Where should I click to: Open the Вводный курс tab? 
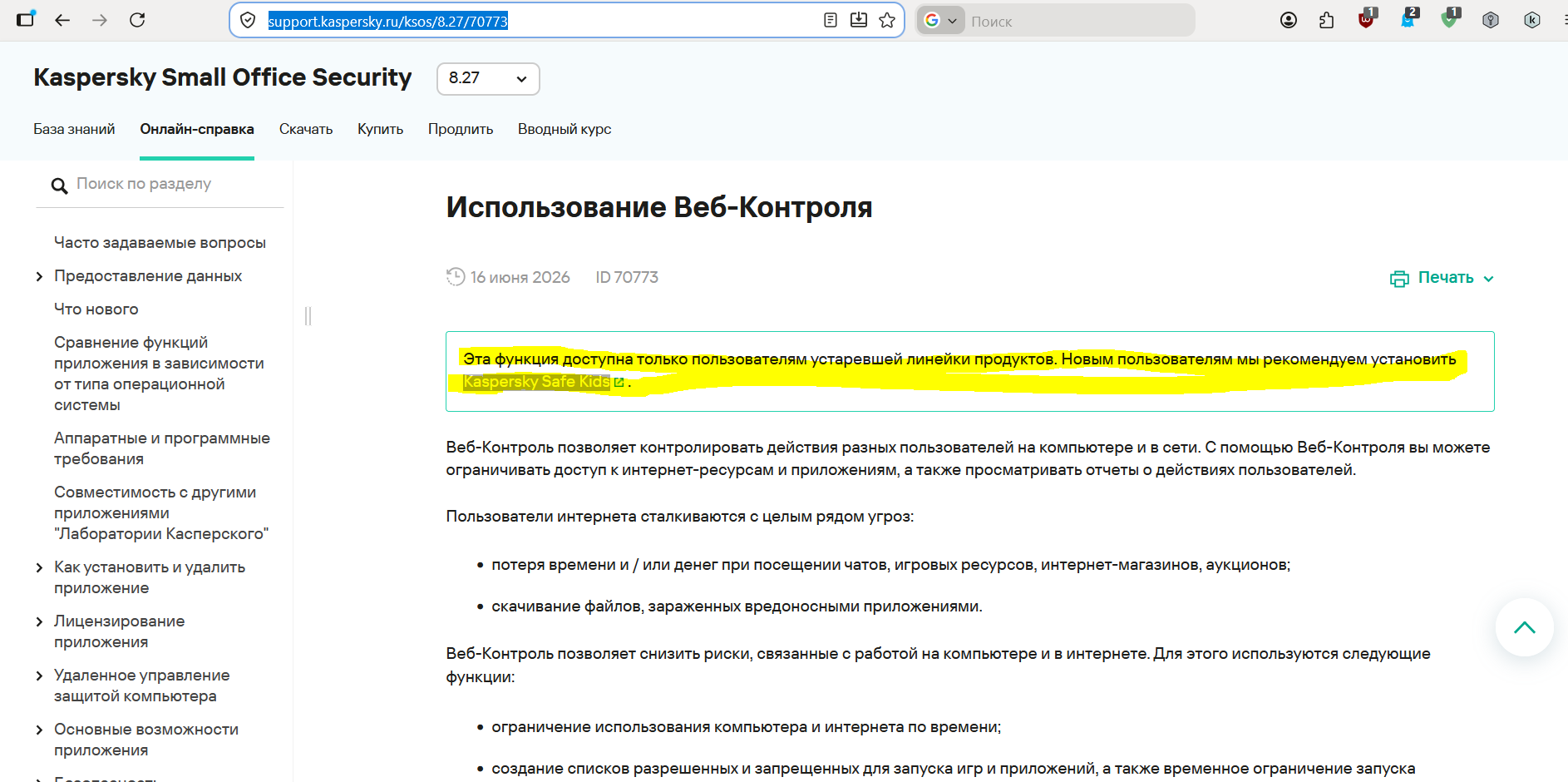click(x=565, y=129)
